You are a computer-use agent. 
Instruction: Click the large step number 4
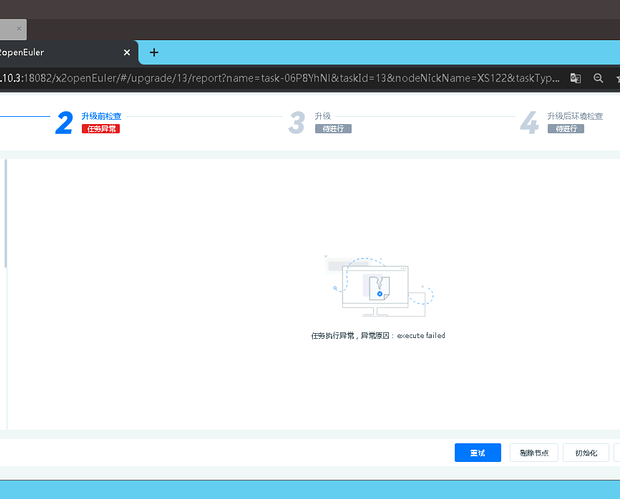tap(529, 123)
